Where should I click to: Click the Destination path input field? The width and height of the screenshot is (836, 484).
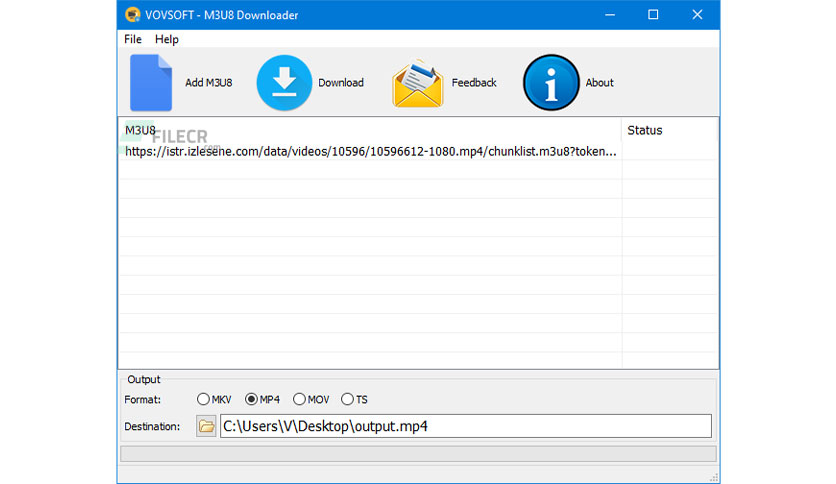coord(465,426)
